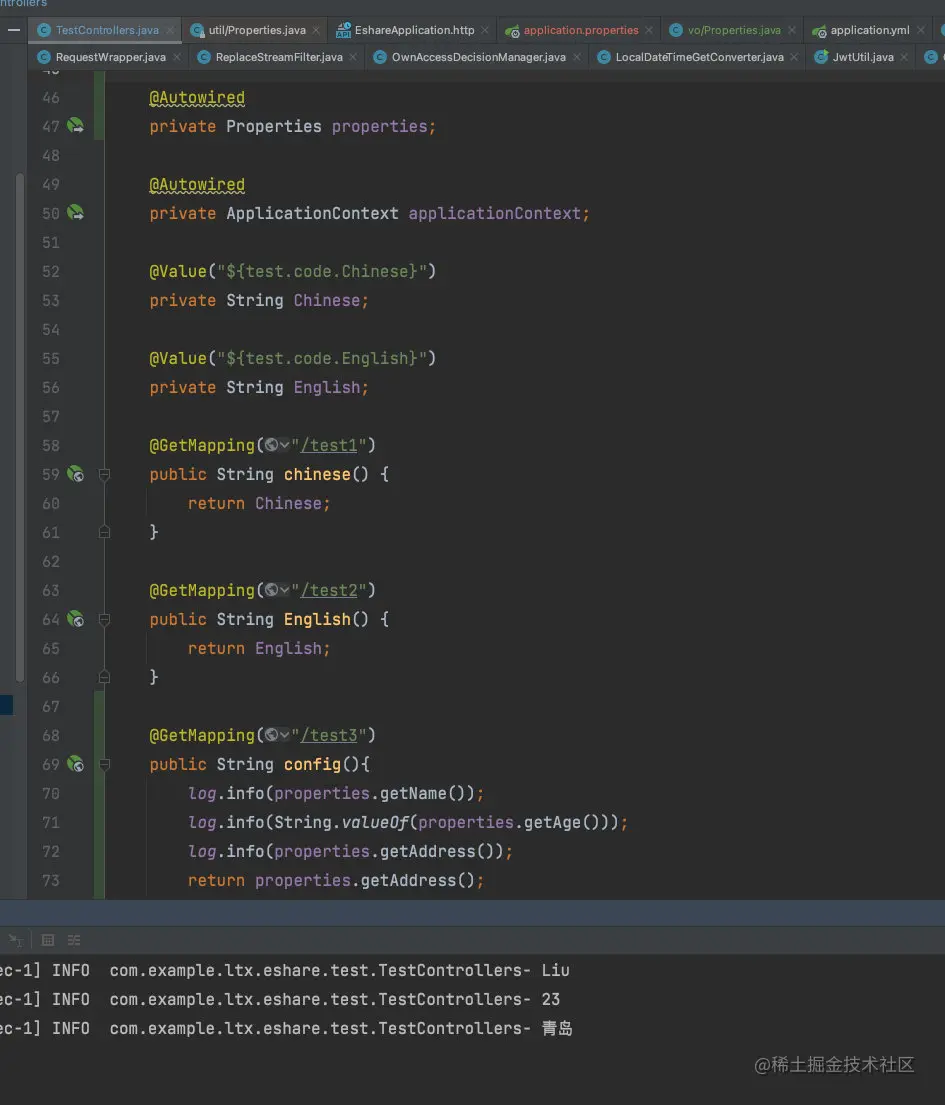This screenshot has height=1105, width=945.
Task: Close the RequestWrapper.java tab
Action: (x=177, y=57)
